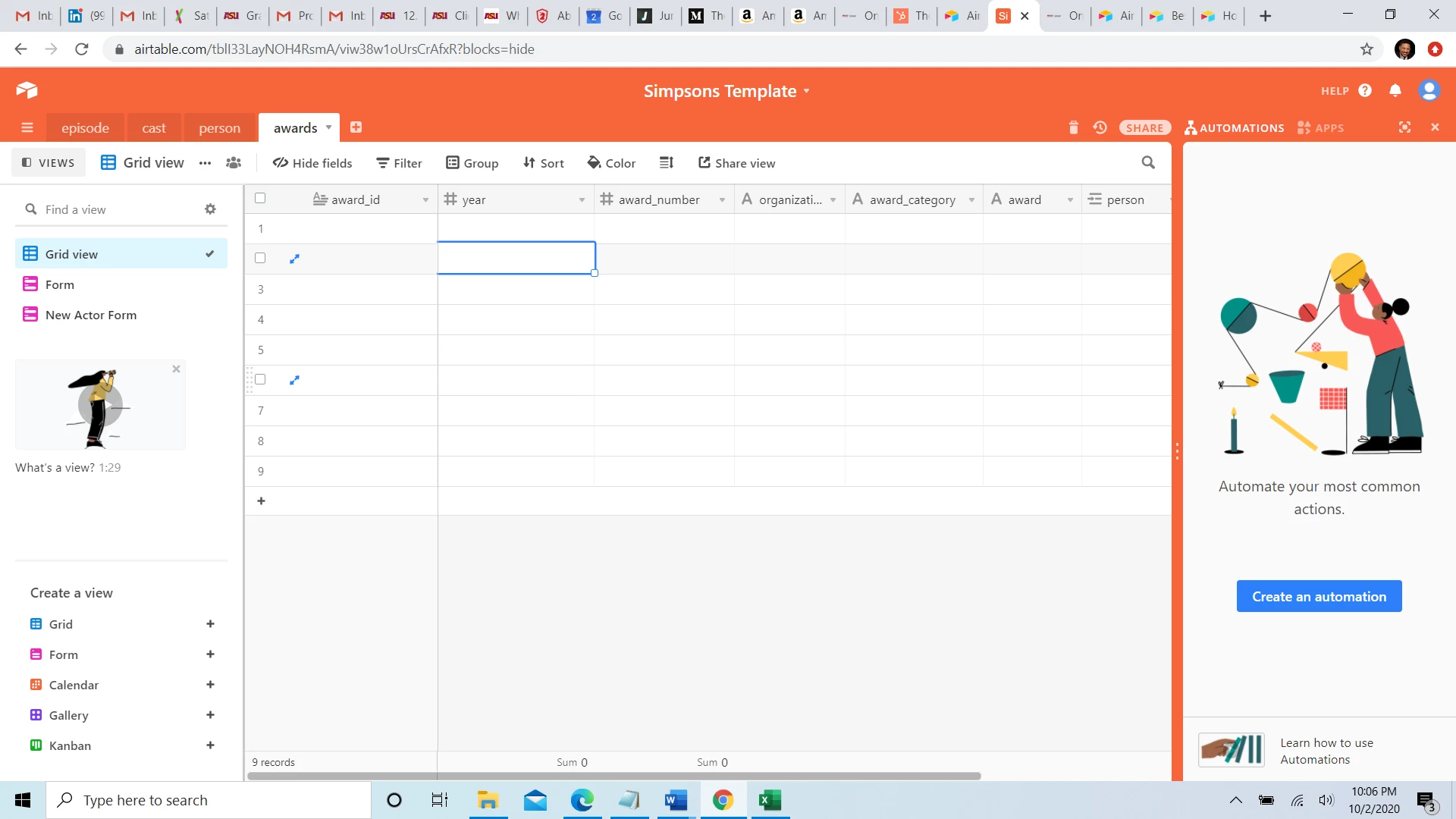Switch to the episode table tab
This screenshot has width=1456, height=819.
pyautogui.click(x=85, y=127)
